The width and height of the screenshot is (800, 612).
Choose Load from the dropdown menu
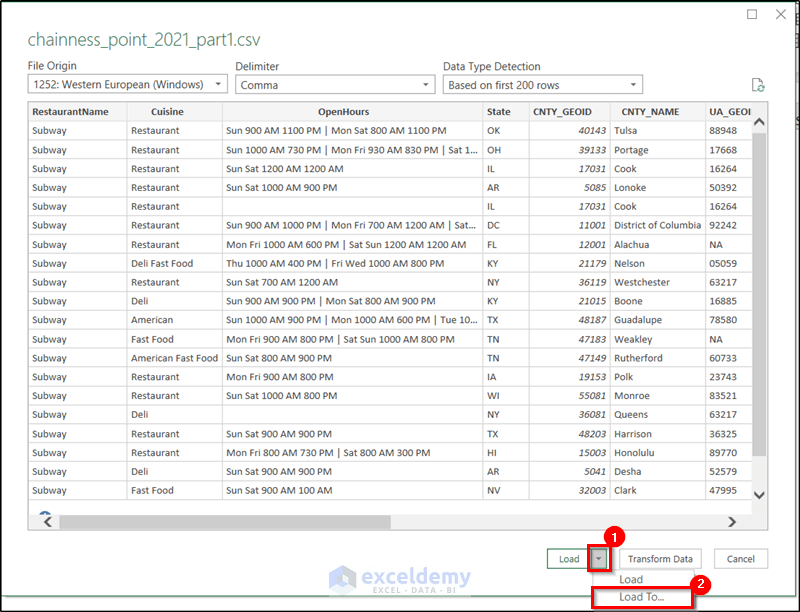(631, 579)
